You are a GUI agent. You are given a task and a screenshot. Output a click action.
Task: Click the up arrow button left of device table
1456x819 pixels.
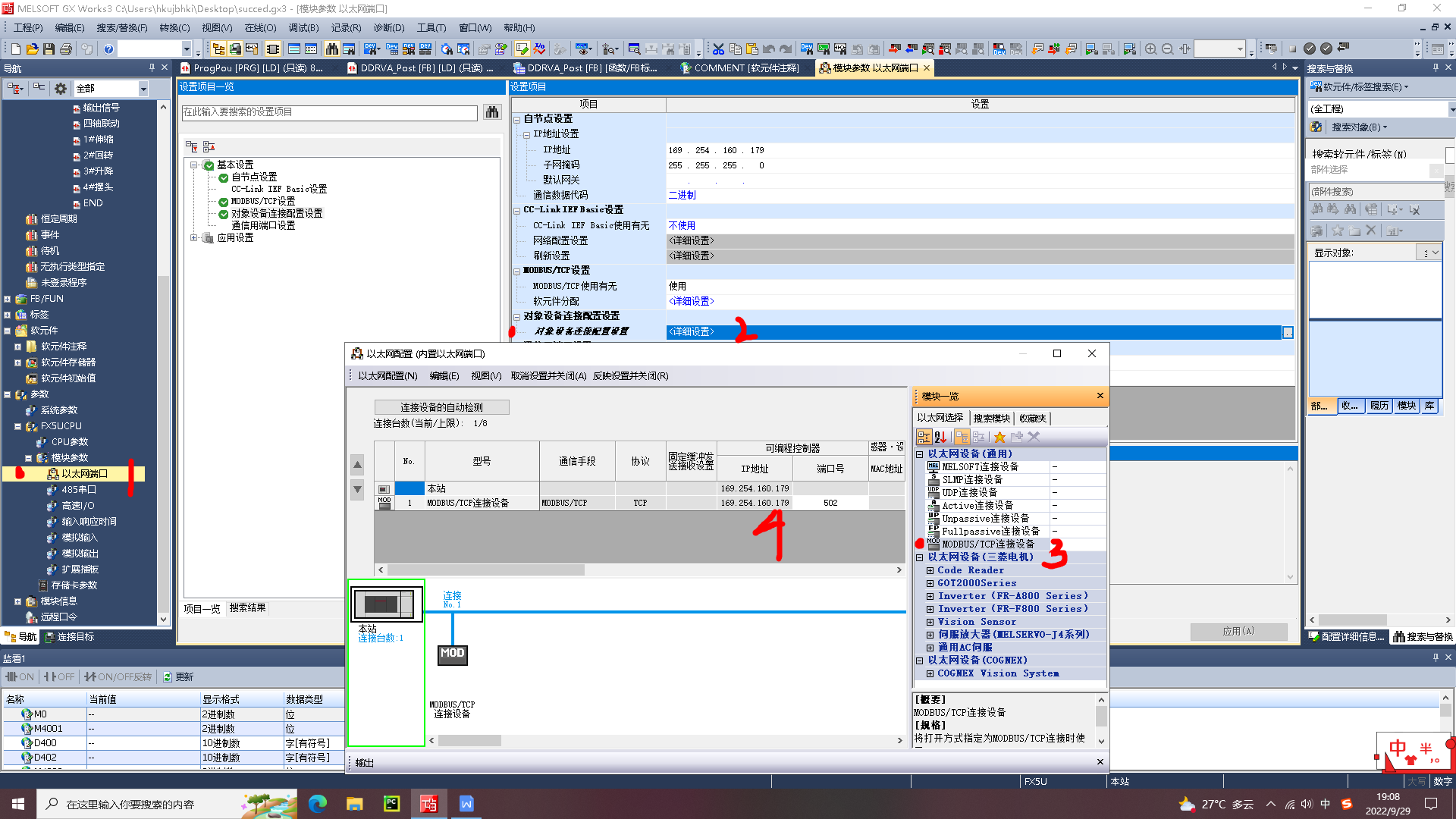tap(357, 465)
